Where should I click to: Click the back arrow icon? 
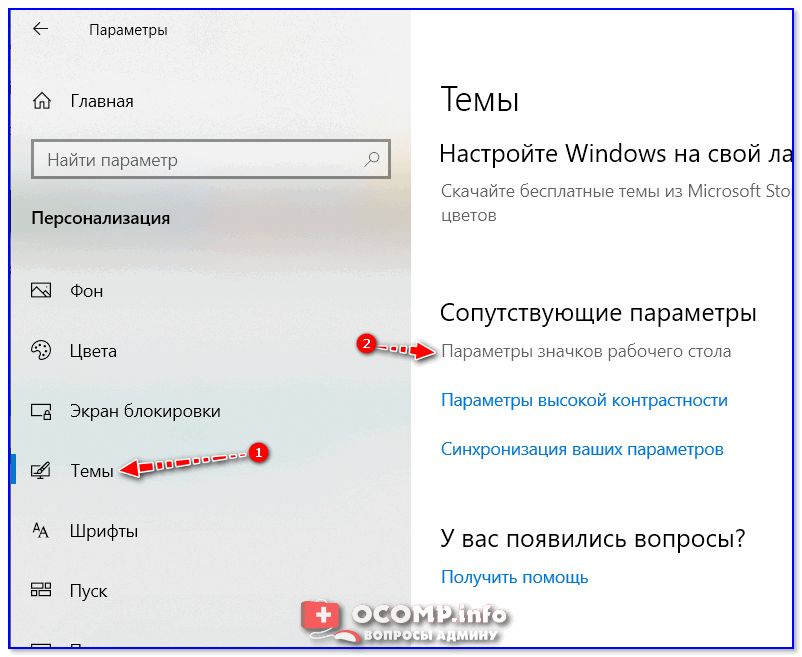[40, 29]
